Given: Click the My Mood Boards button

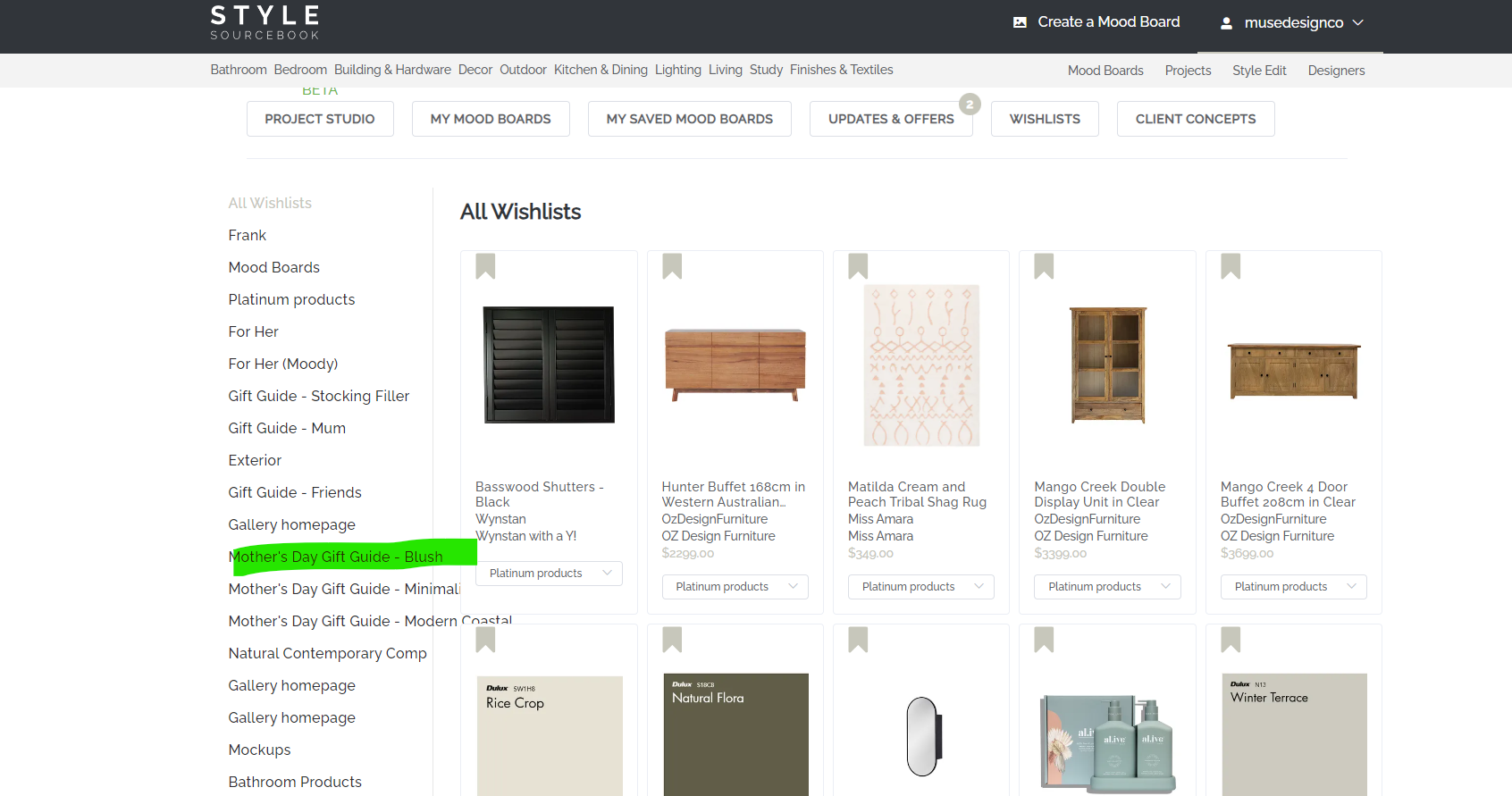Looking at the screenshot, I should (x=491, y=119).
